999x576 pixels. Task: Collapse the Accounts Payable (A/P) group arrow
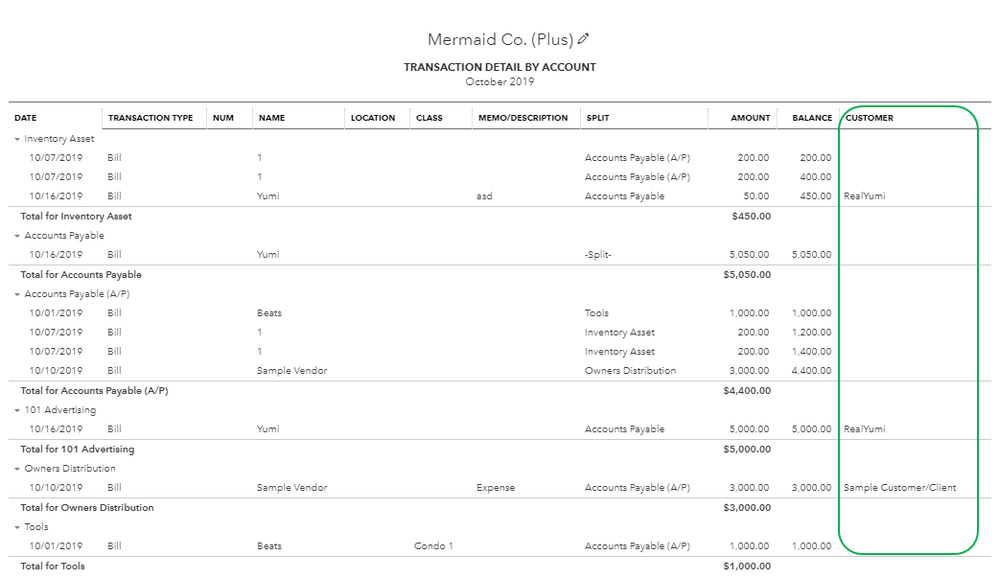pyautogui.click(x=17, y=294)
